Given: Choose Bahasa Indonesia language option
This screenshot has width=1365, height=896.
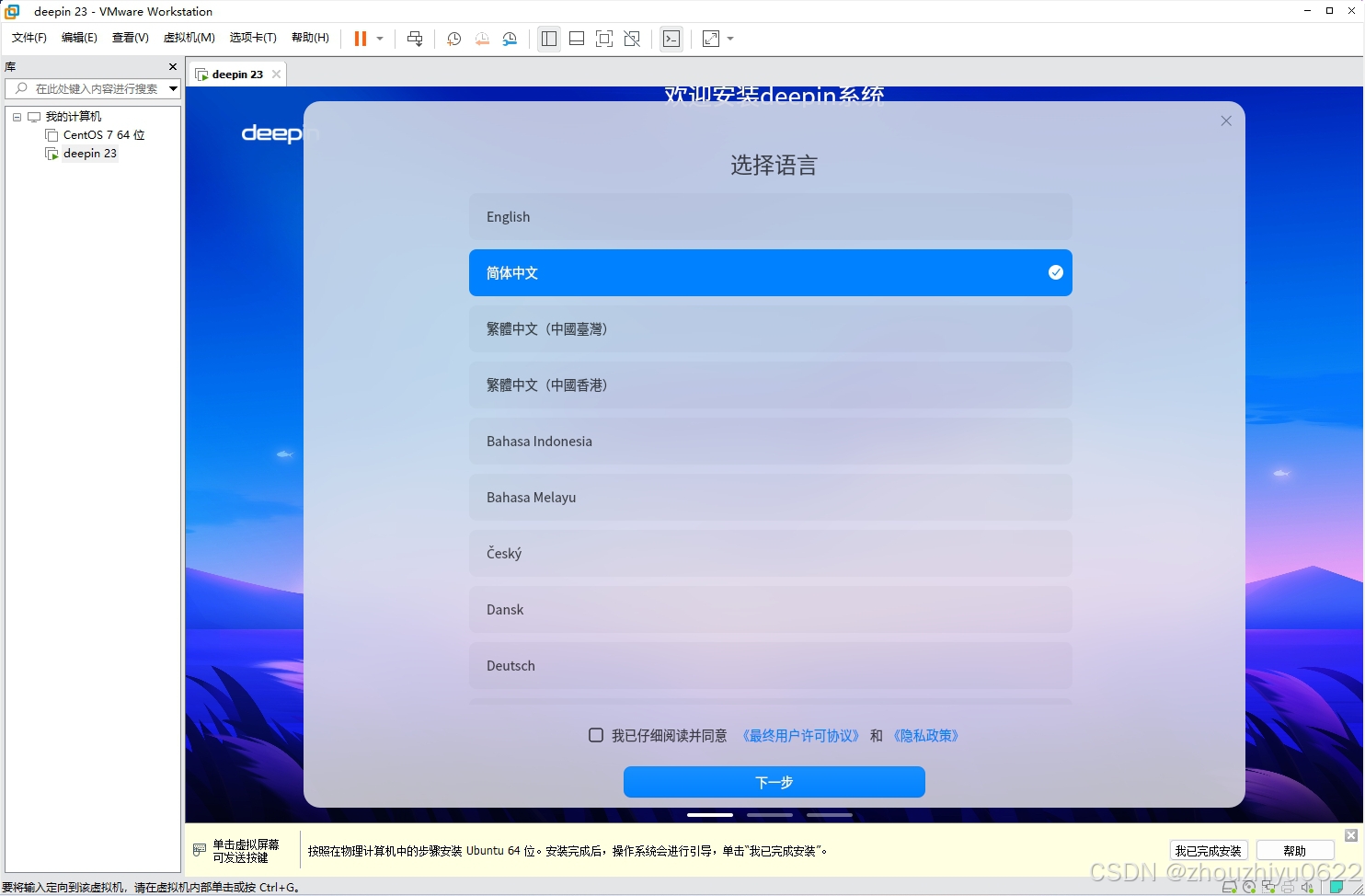Looking at the screenshot, I should point(771,441).
